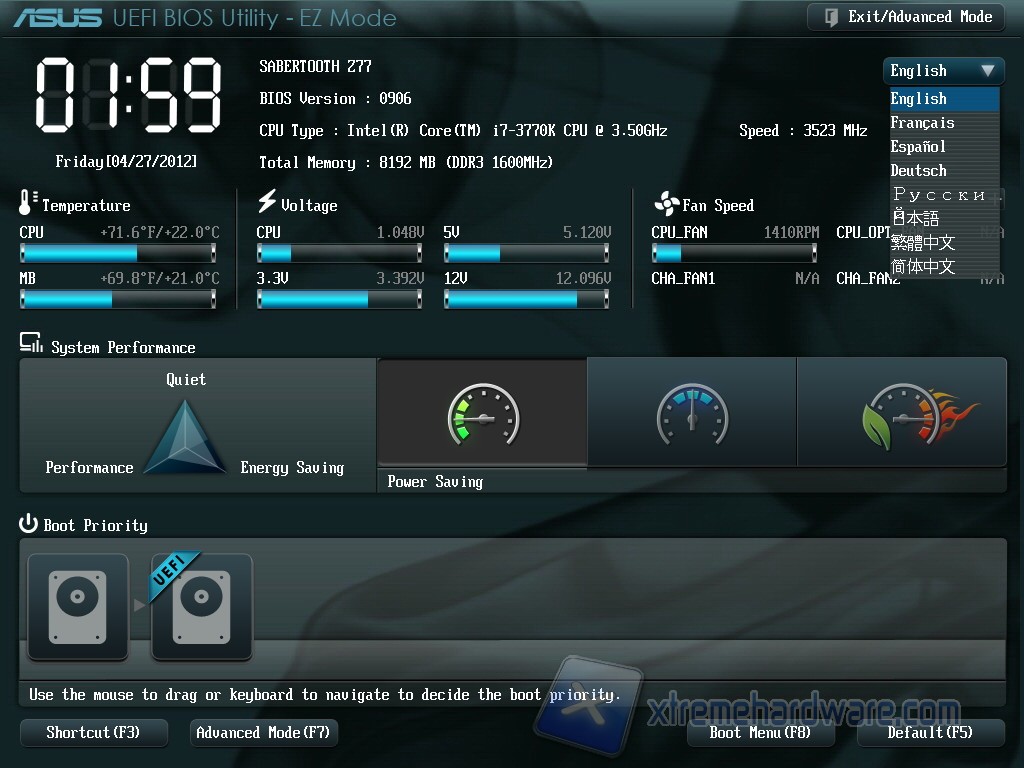Image resolution: width=1024 pixels, height=768 pixels.
Task: Select 日本語 in the language dropdown
Action: (x=916, y=218)
